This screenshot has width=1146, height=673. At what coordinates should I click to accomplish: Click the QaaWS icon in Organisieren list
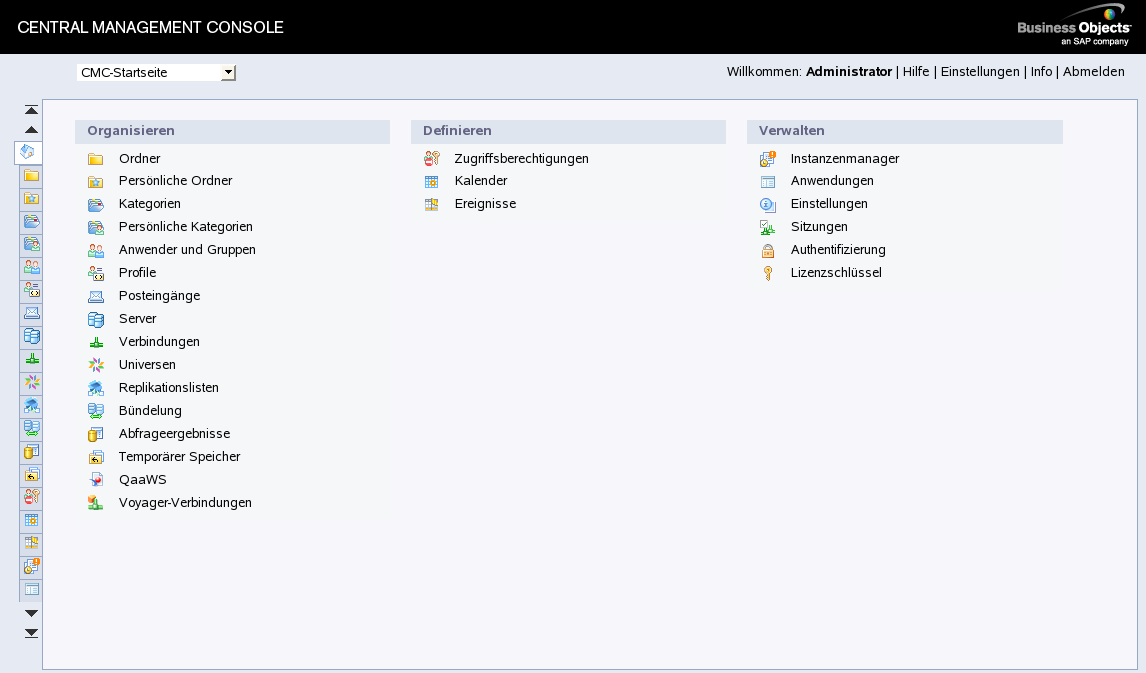tap(96, 480)
